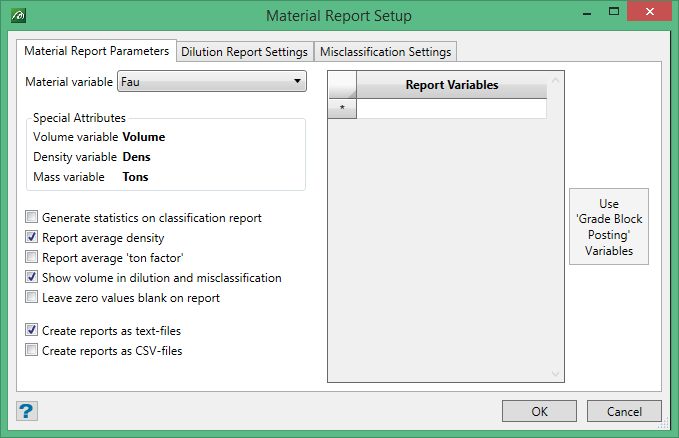This screenshot has width=679, height=438.
Task: Enable Create reports as CSV-files
Action: 33,351
